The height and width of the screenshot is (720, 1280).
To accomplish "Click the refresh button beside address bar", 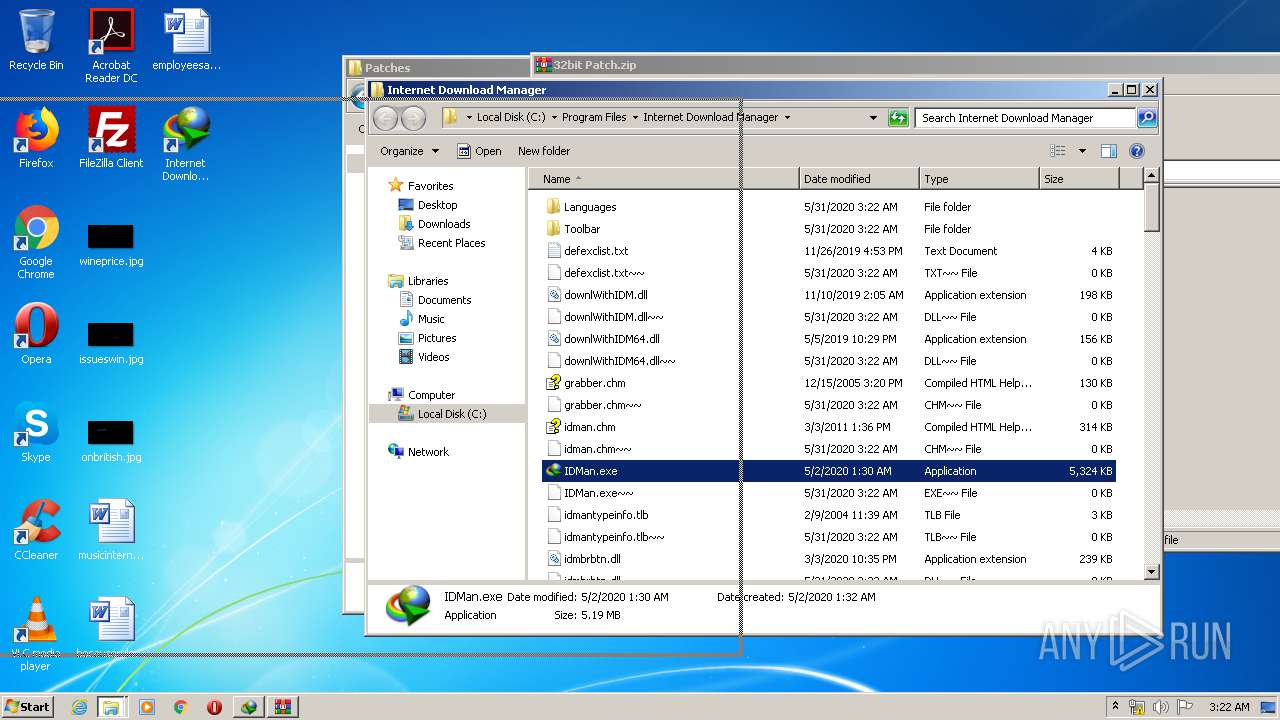I will [898, 118].
